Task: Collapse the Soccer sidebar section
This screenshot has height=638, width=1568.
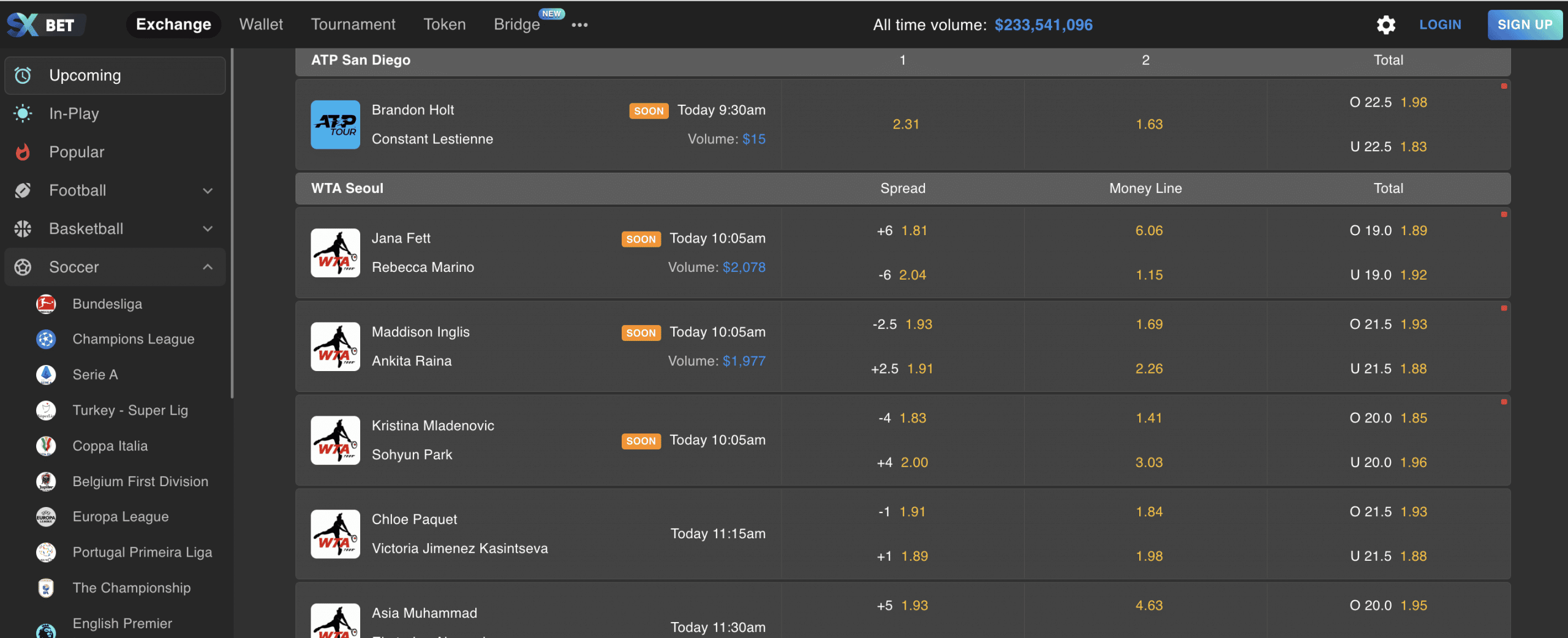Action: [208, 267]
